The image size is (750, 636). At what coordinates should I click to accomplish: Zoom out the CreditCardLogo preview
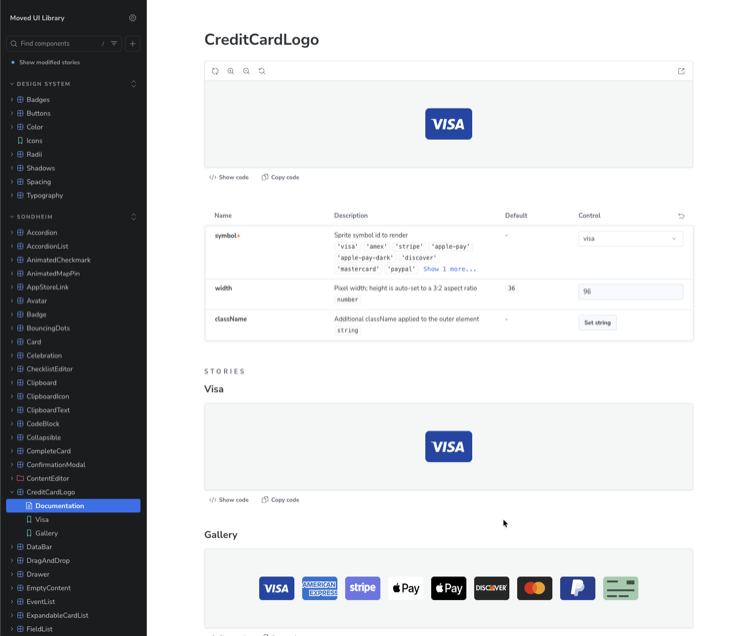pos(246,71)
